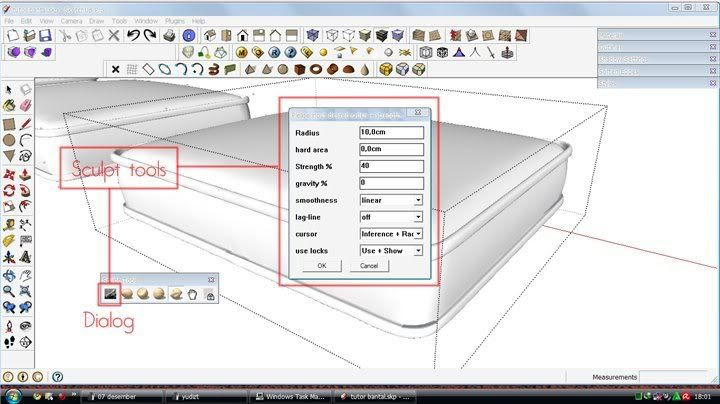This screenshot has width=720, height=404.
Task: Choose the Arc drawing tool
Action: click(x=25, y=140)
